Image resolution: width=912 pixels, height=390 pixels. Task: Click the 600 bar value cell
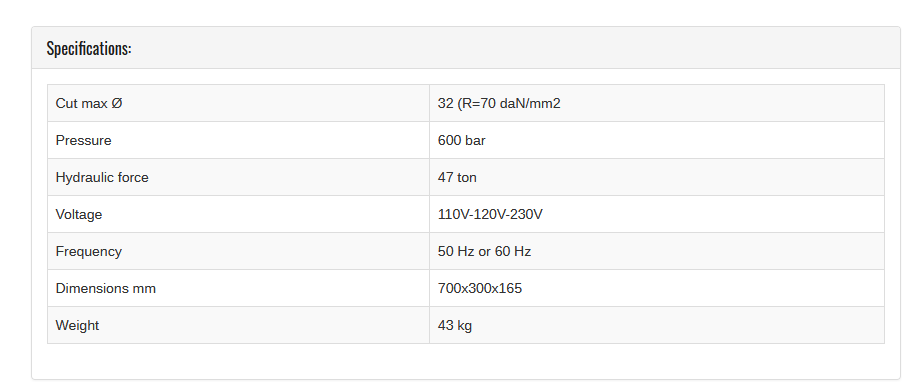(x=657, y=140)
